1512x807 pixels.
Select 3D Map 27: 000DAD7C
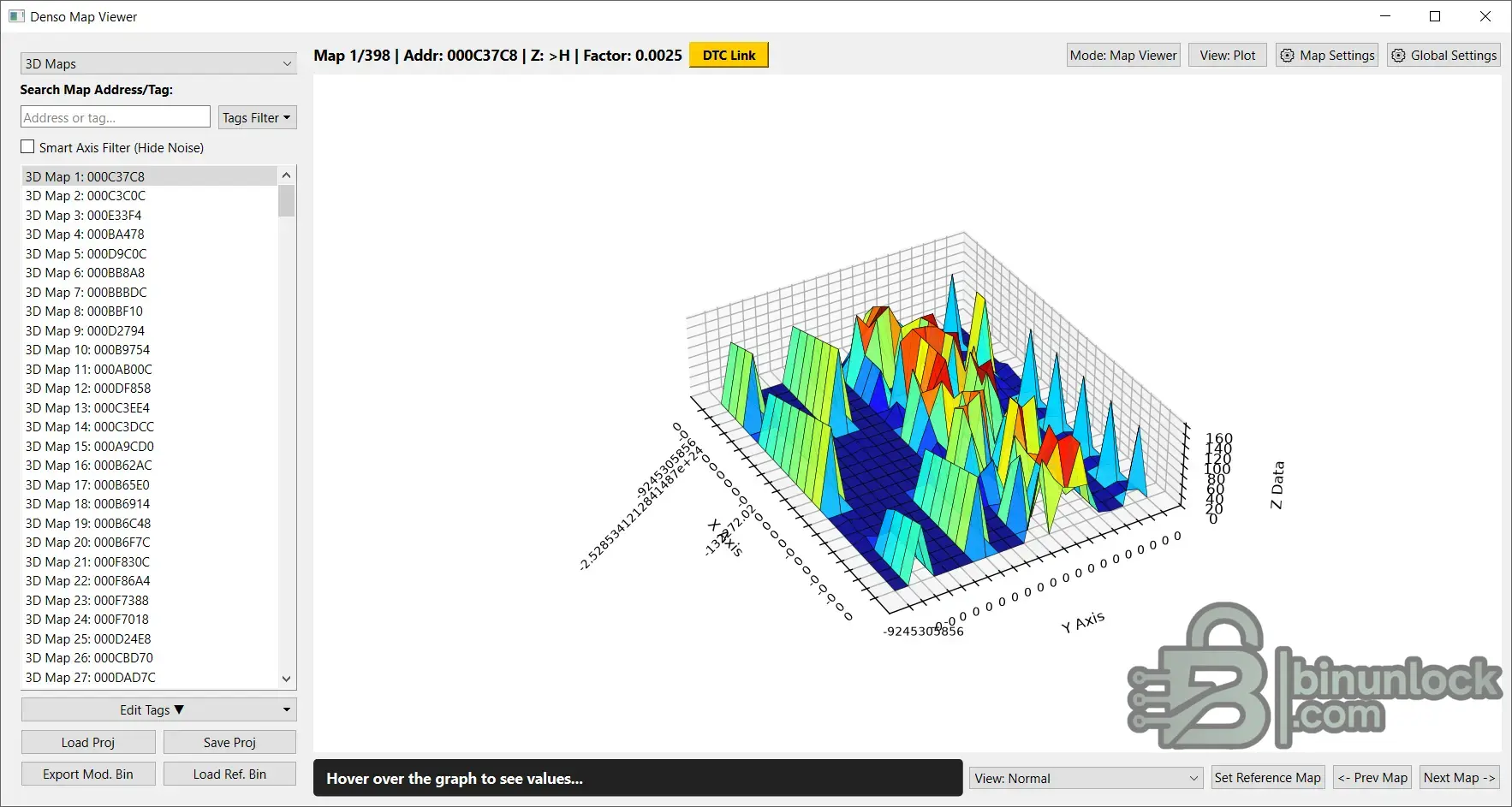click(x=150, y=677)
